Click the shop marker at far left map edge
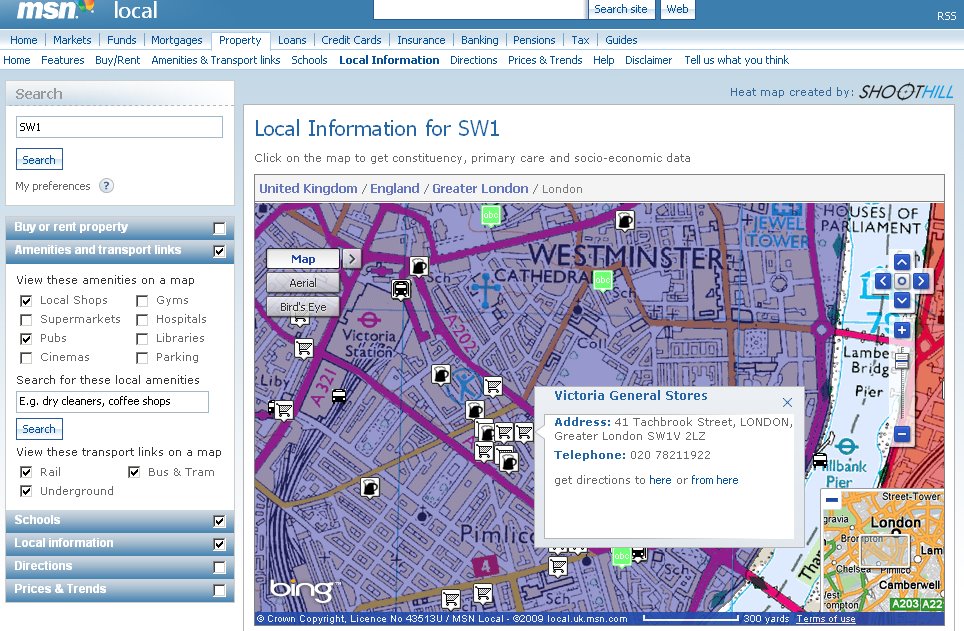 pyautogui.click(x=282, y=410)
